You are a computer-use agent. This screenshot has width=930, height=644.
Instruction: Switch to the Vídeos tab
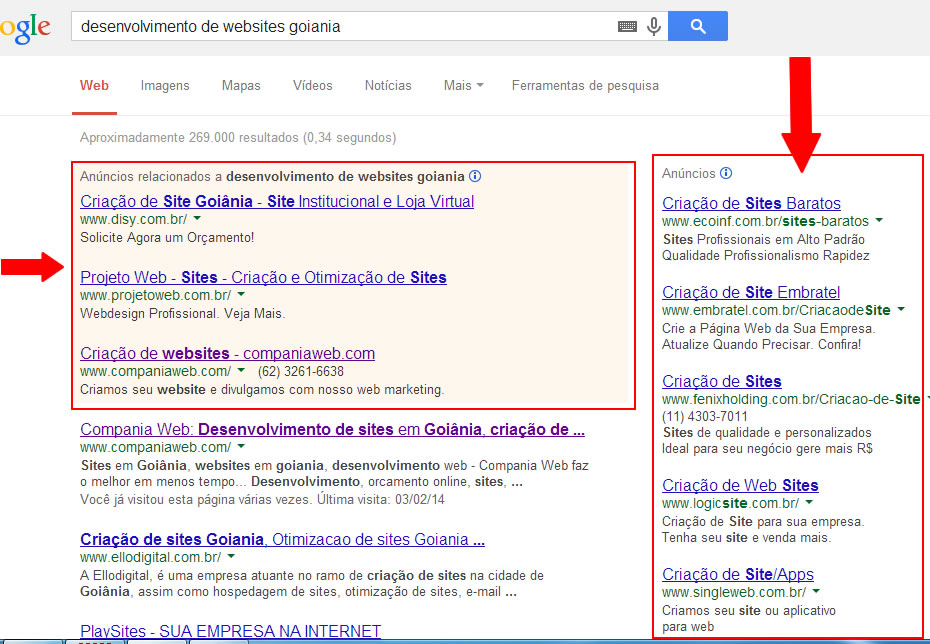coord(313,85)
